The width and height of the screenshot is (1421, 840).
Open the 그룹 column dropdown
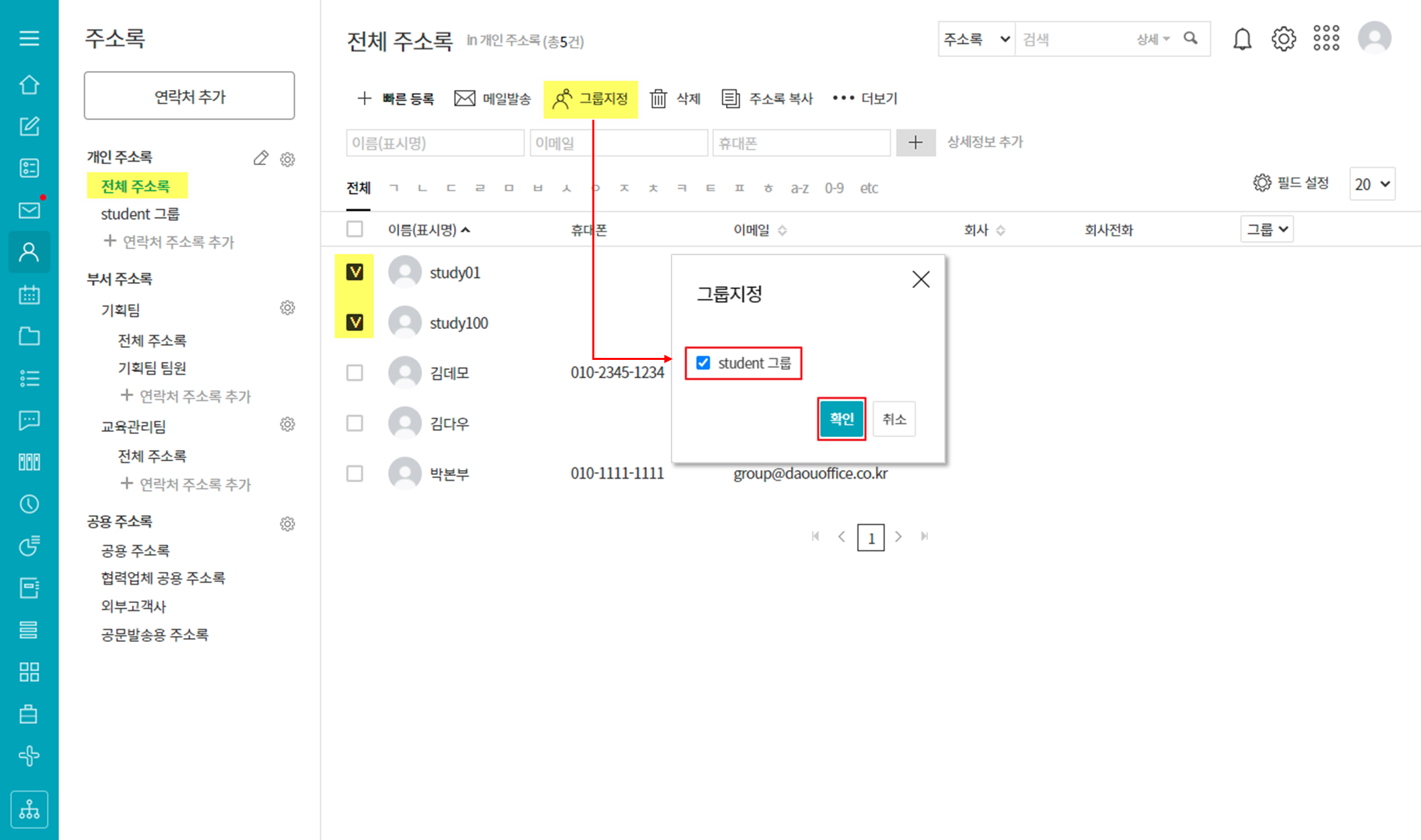click(1267, 230)
